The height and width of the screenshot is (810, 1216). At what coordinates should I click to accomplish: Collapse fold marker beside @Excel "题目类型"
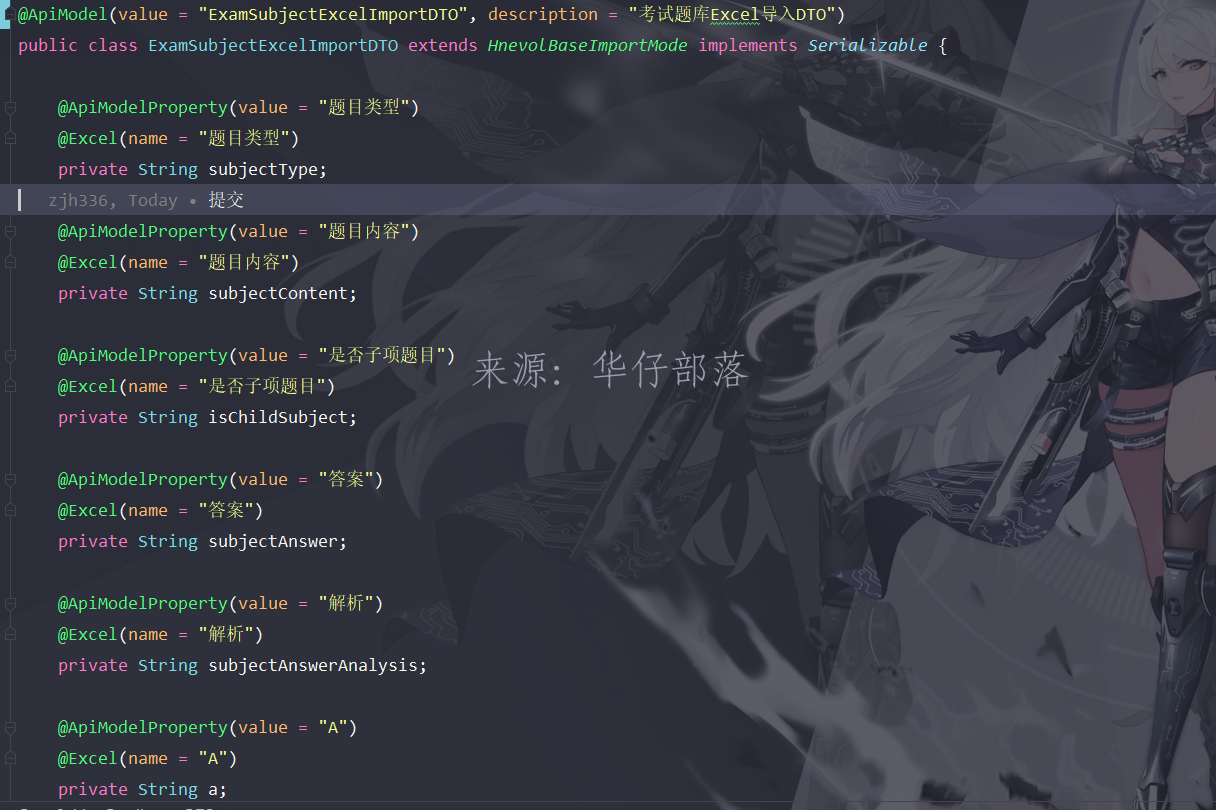pyautogui.click(x=10, y=139)
